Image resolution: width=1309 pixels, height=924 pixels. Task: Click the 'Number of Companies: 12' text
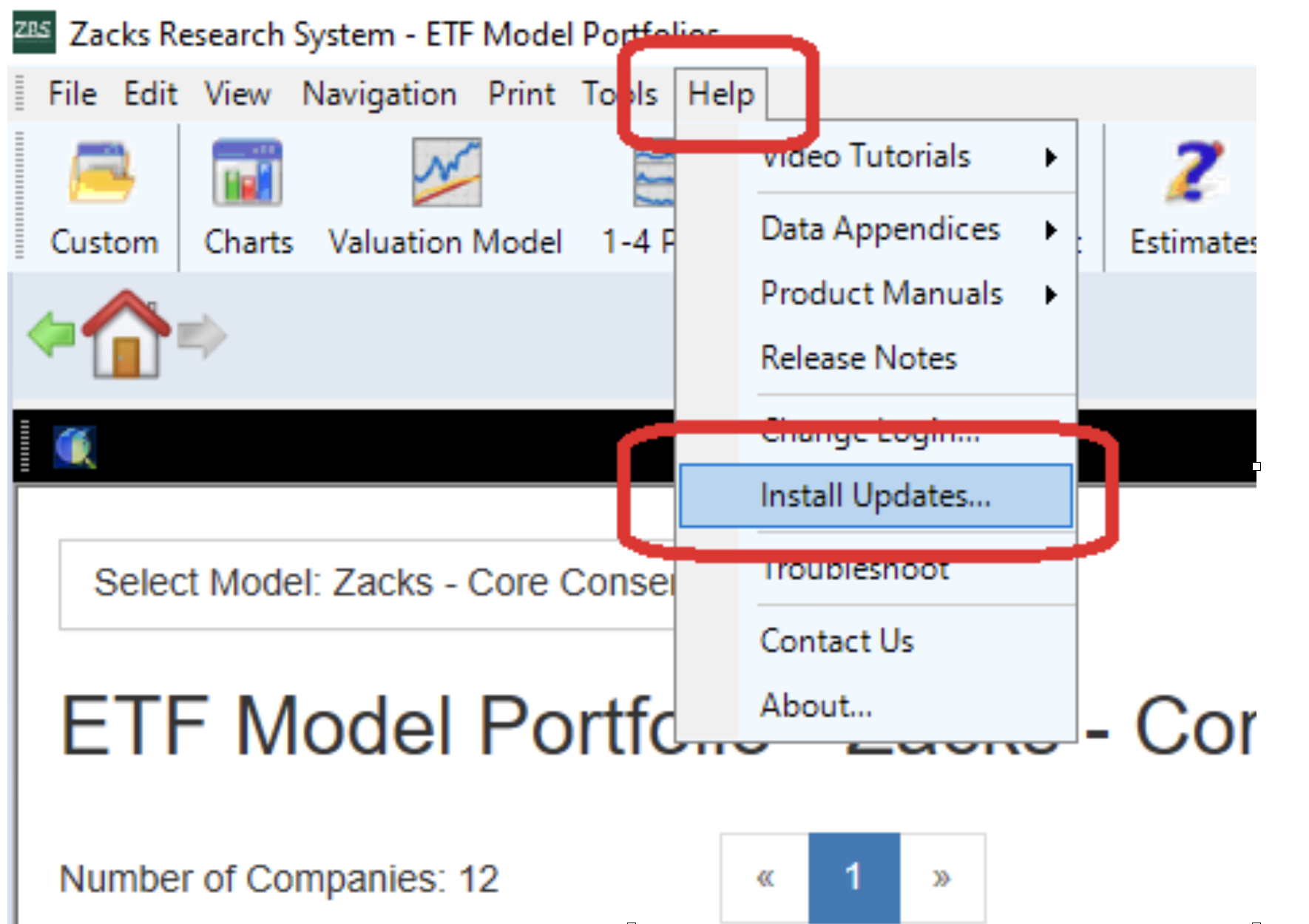pos(280,879)
